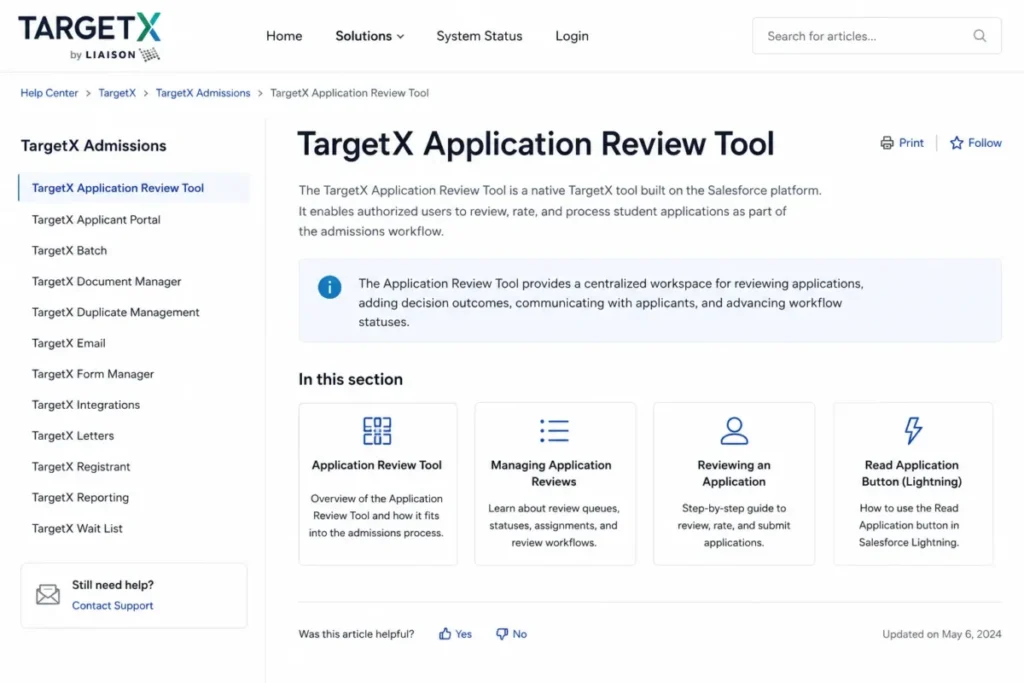1024x683 pixels.
Task: Click the Still need help? text
Action: click(113, 584)
